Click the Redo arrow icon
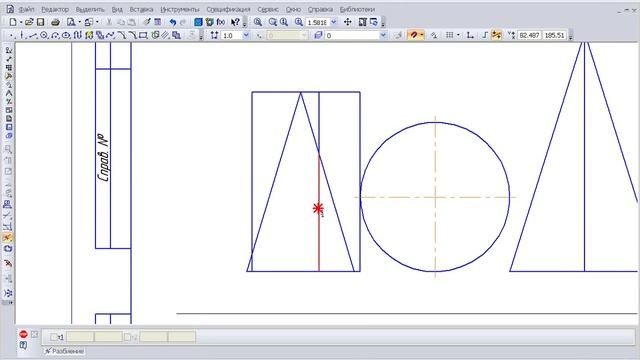This screenshot has height=360, width=640. click(183, 22)
